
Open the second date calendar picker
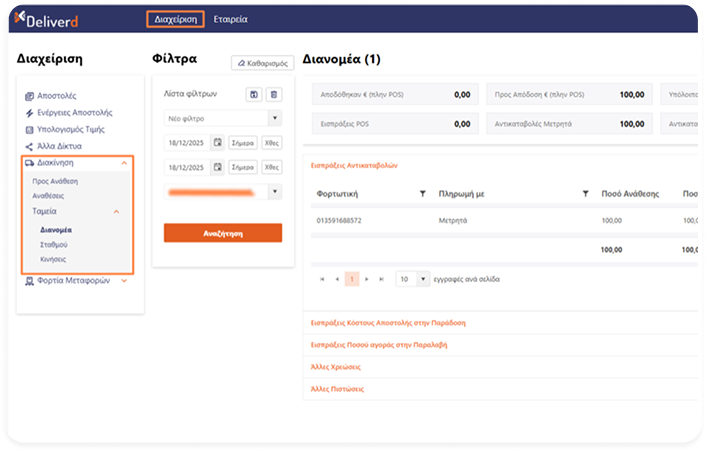coord(218,167)
